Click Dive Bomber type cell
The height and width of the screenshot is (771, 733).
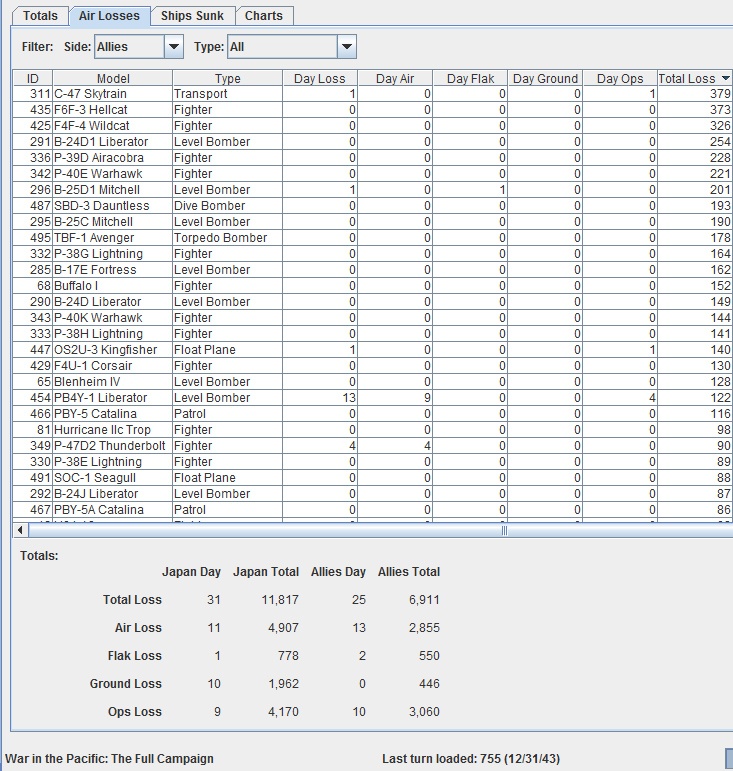click(228, 206)
